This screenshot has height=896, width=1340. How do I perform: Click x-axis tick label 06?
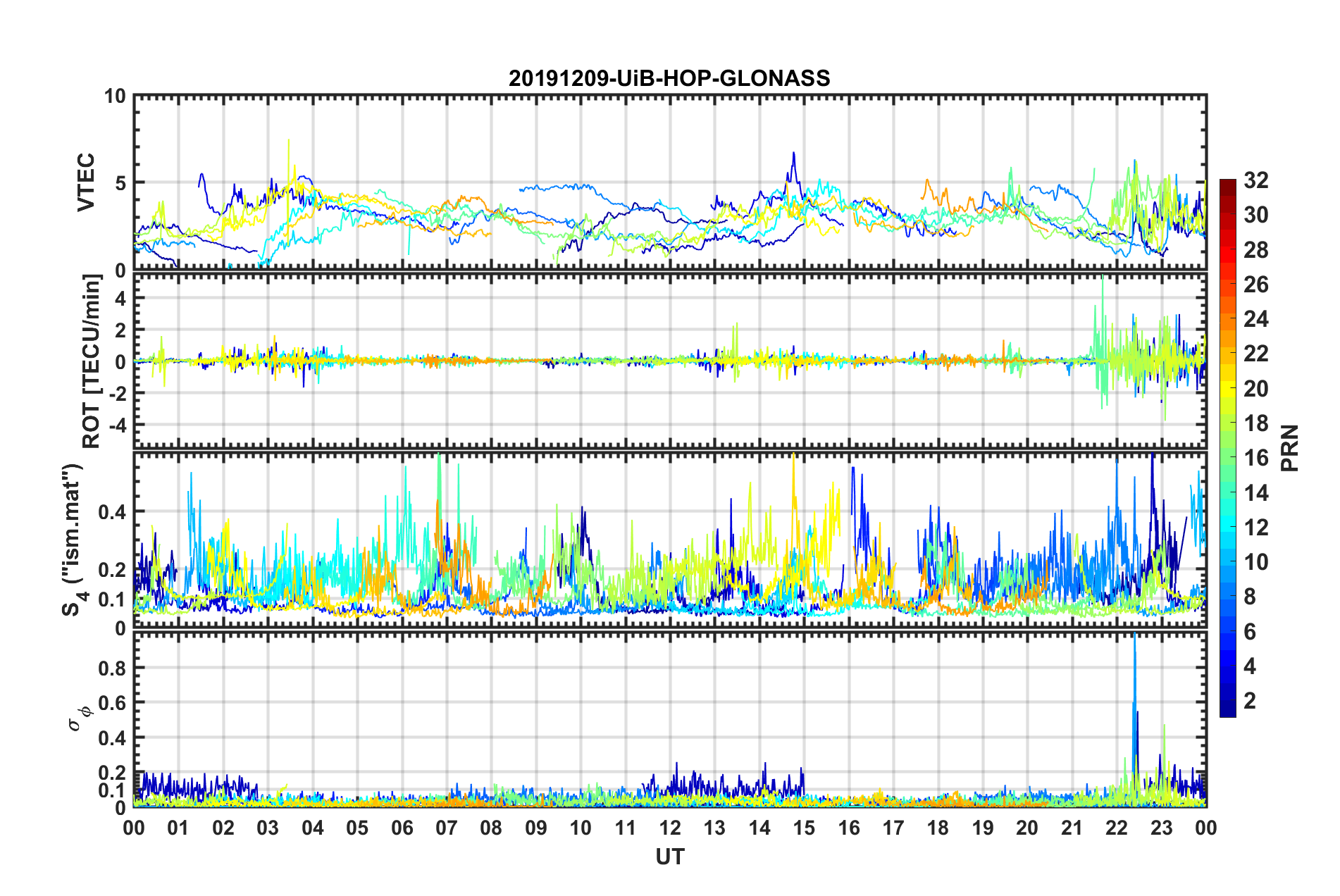[402, 828]
